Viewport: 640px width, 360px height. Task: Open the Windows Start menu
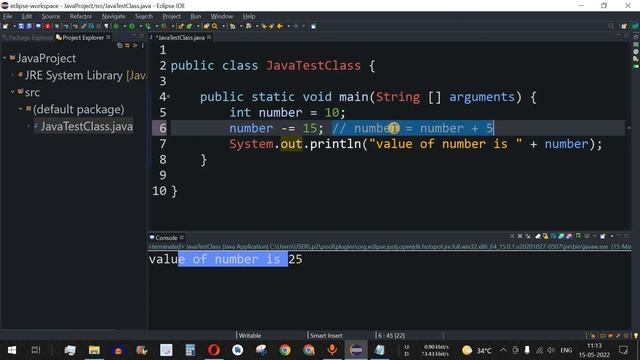pyautogui.click(x=12, y=350)
